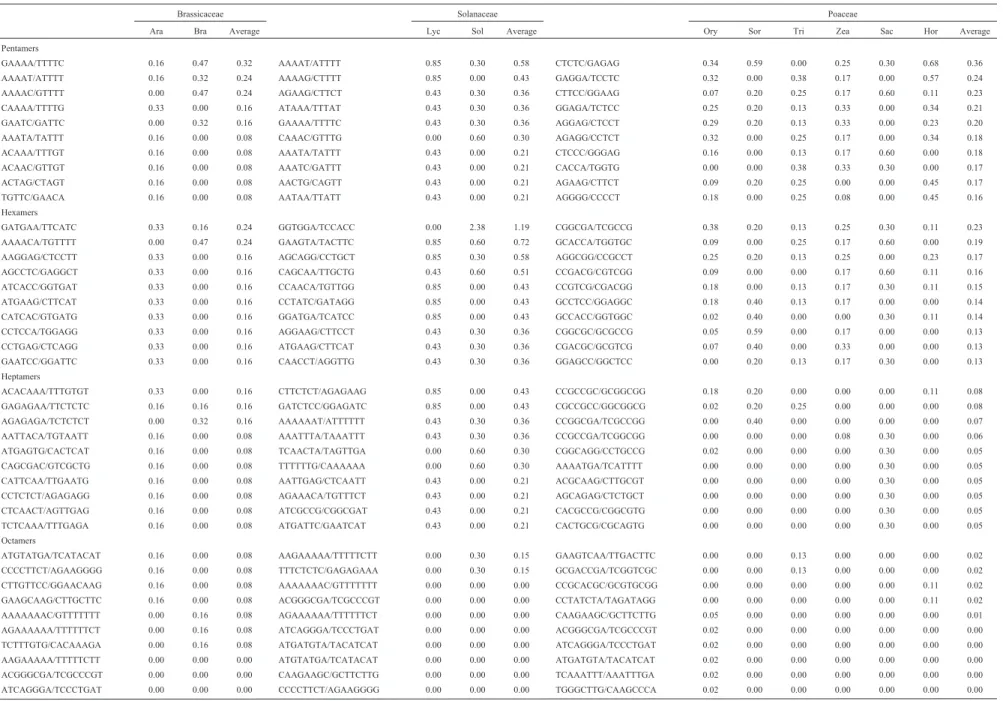Select the GGAGCC/GGCTCC hexamer cell

594,361
